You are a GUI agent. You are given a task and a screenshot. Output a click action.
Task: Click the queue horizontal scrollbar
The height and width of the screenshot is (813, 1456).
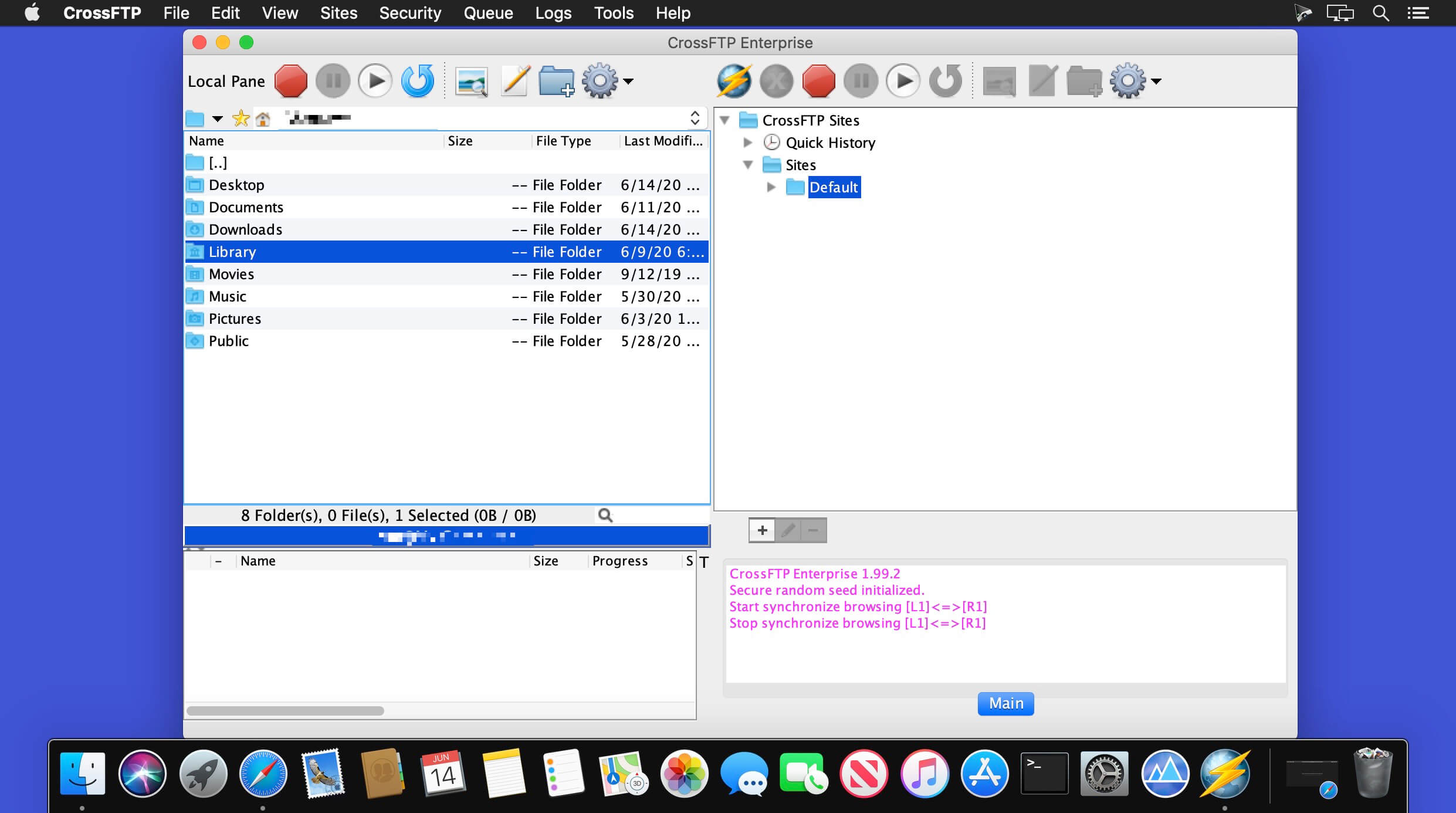click(x=285, y=711)
